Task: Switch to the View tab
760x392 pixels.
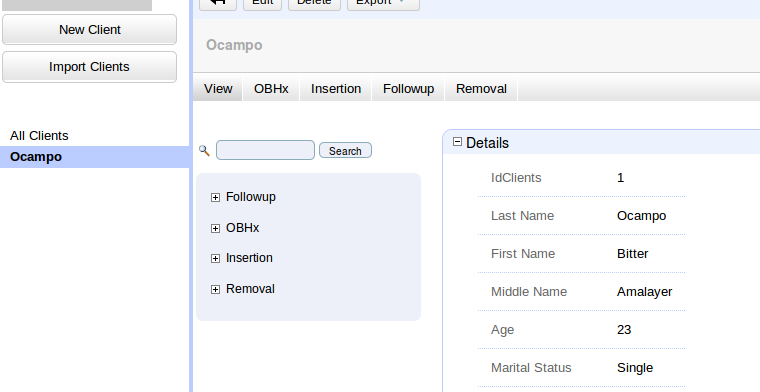Action: click(218, 89)
